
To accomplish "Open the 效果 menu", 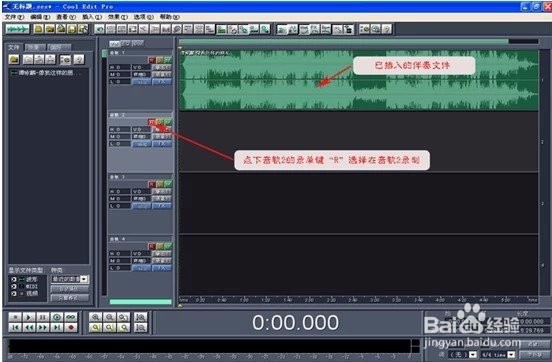I will click(118, 17).
